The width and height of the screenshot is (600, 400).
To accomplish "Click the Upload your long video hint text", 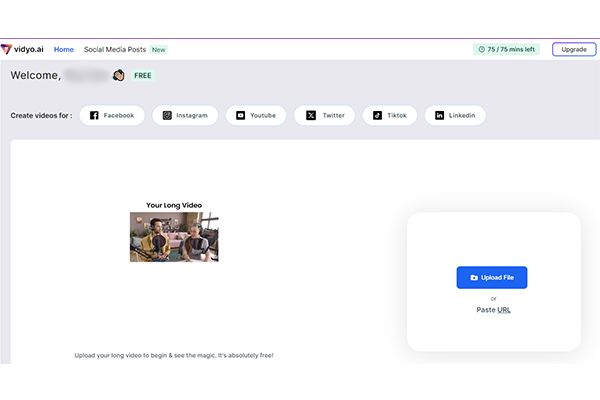I will pos(174,355).
